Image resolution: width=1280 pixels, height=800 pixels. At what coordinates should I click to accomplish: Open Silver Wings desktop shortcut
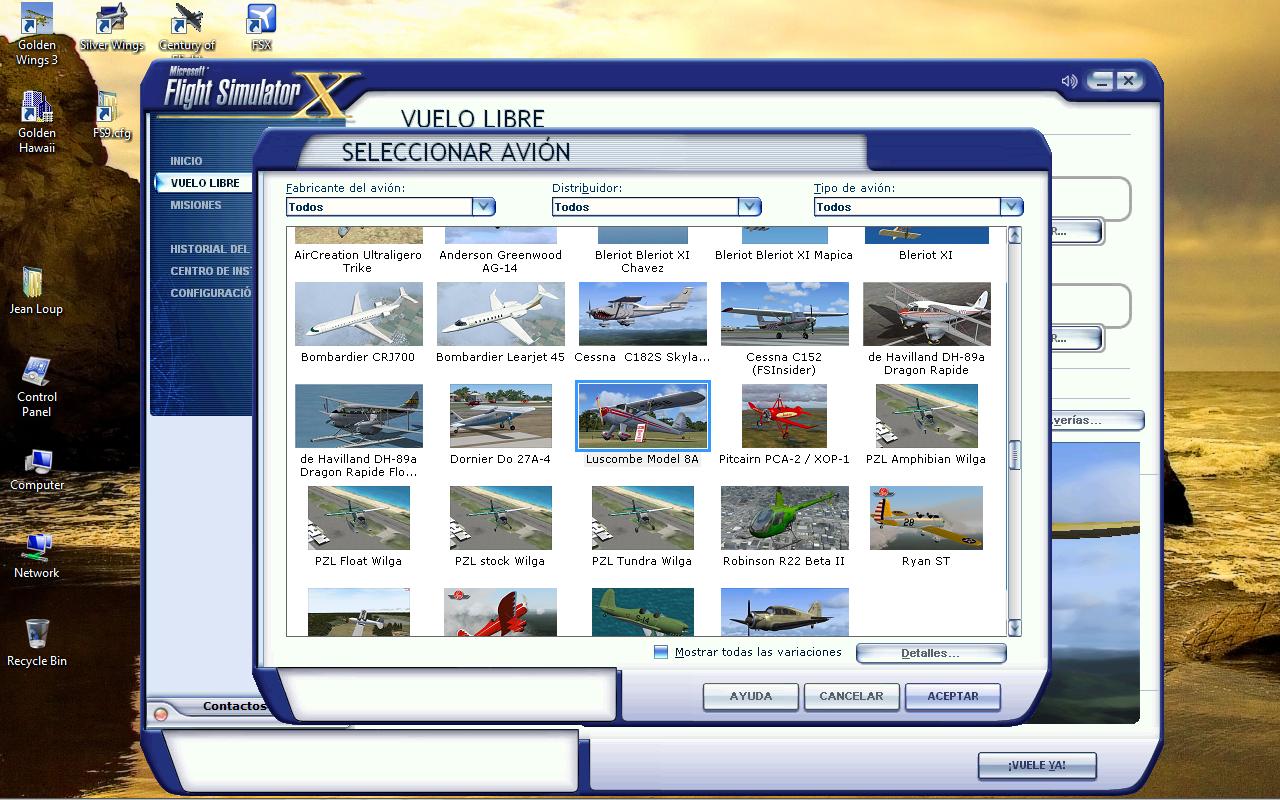coord(112,28)
